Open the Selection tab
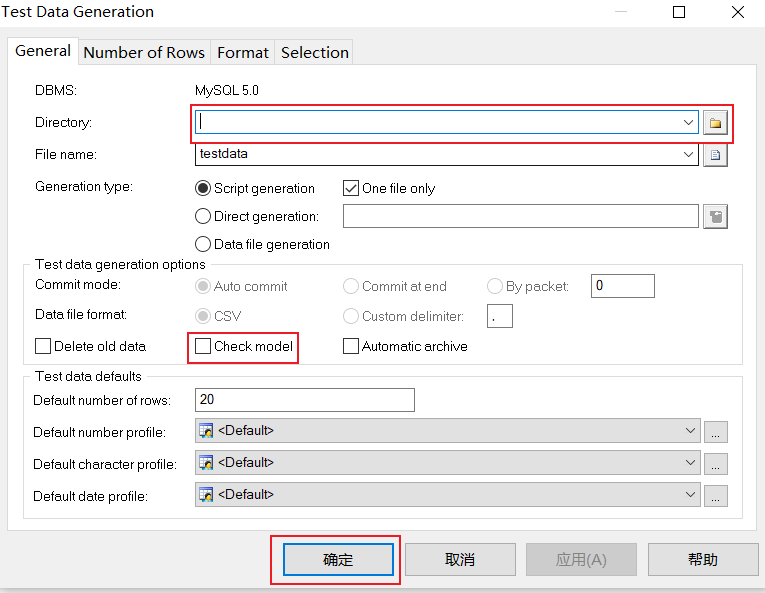Viewport: 765px width, 593px height. [x=314, y=52]
